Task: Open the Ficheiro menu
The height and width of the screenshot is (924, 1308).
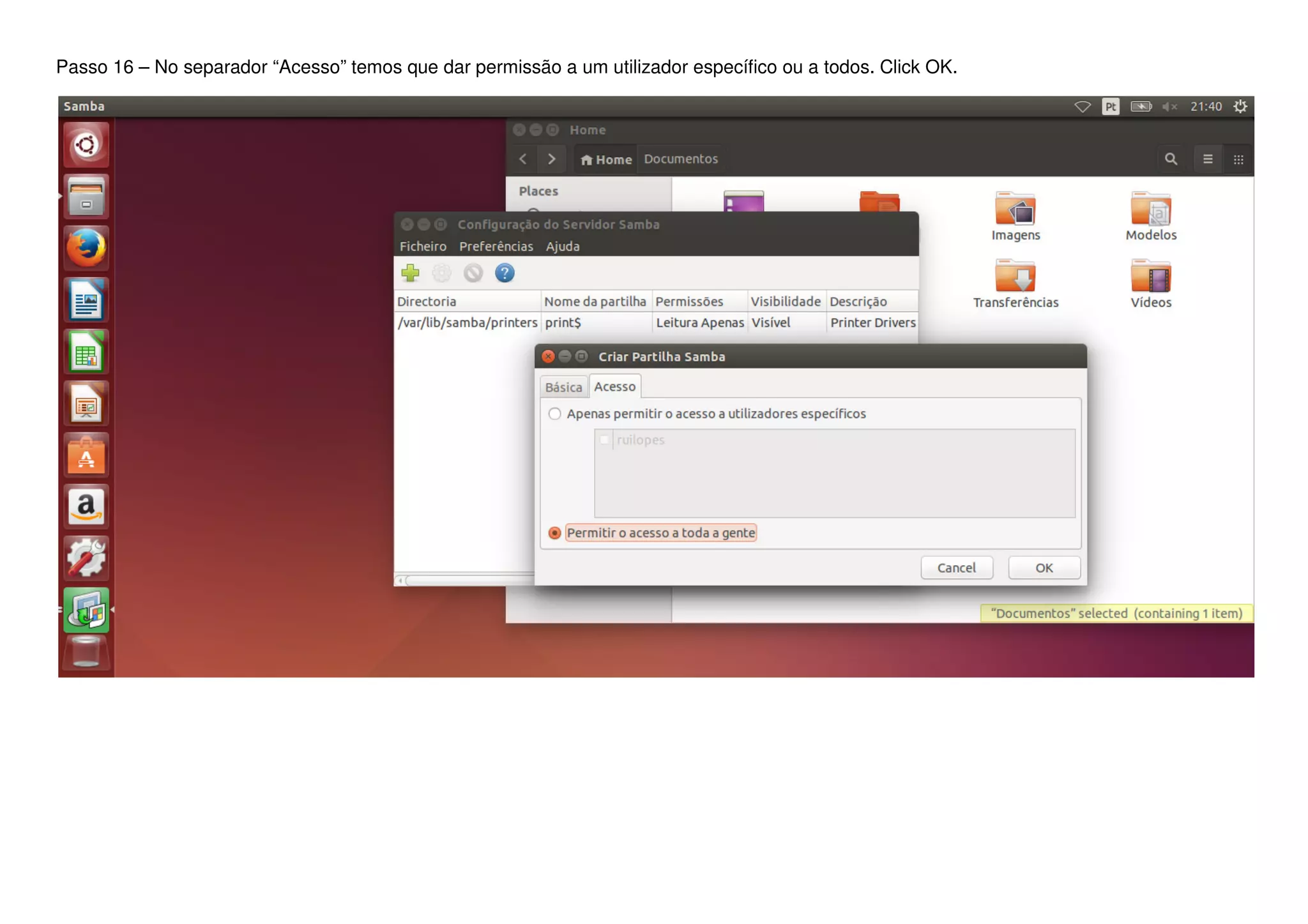Action: [x=423, y=246]
